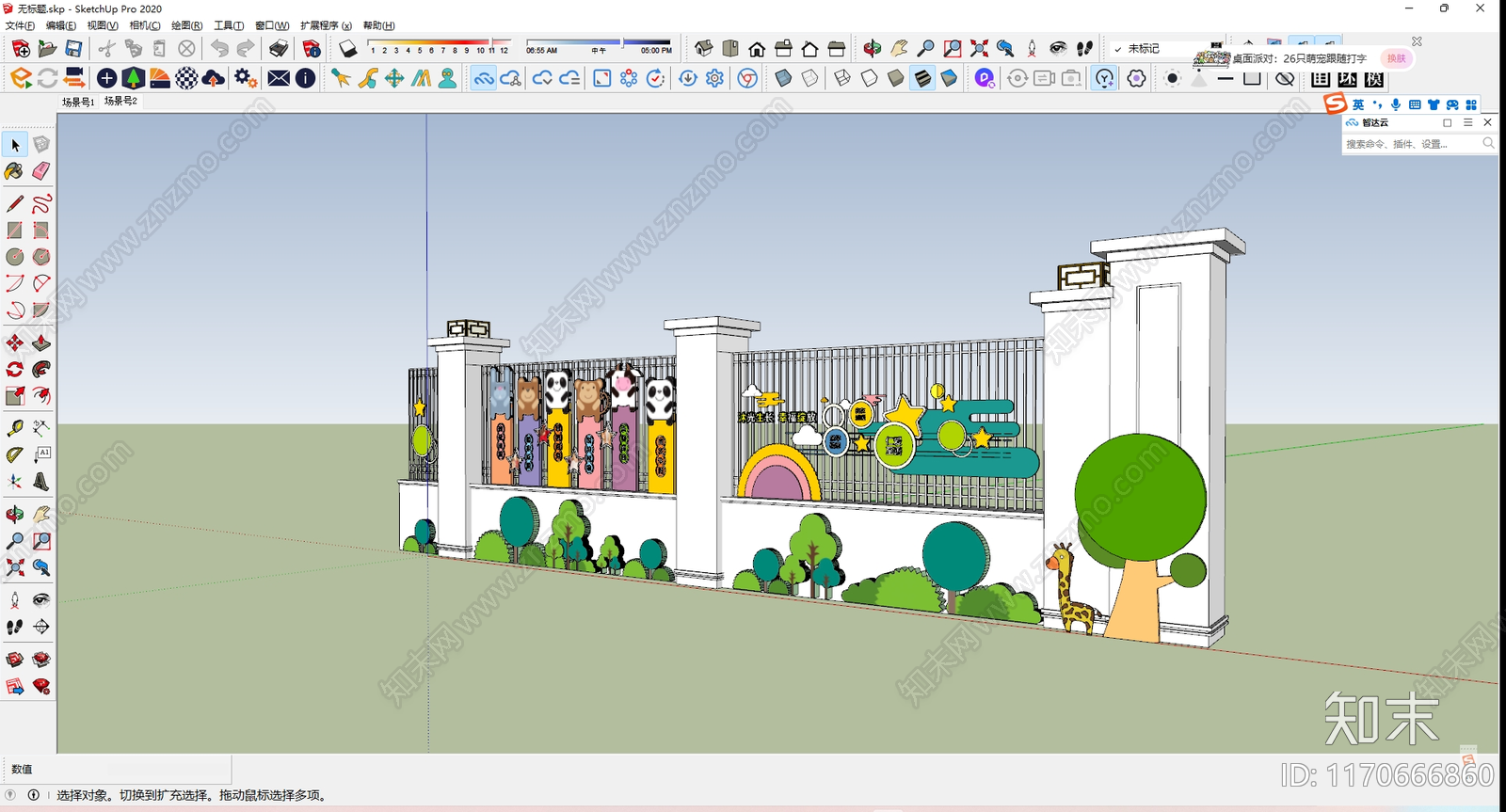The image size is (1506, 812).
Task: Click the 模 button in toolbar
Action: click(1373, 79)
